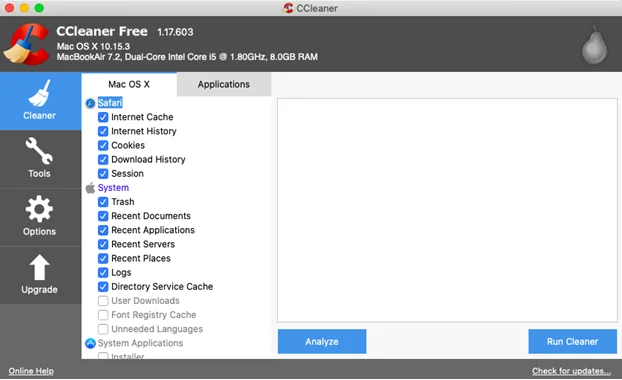Open the Options gear icon
This screenshot has height=380, width=622.
(x=39, y=209)
